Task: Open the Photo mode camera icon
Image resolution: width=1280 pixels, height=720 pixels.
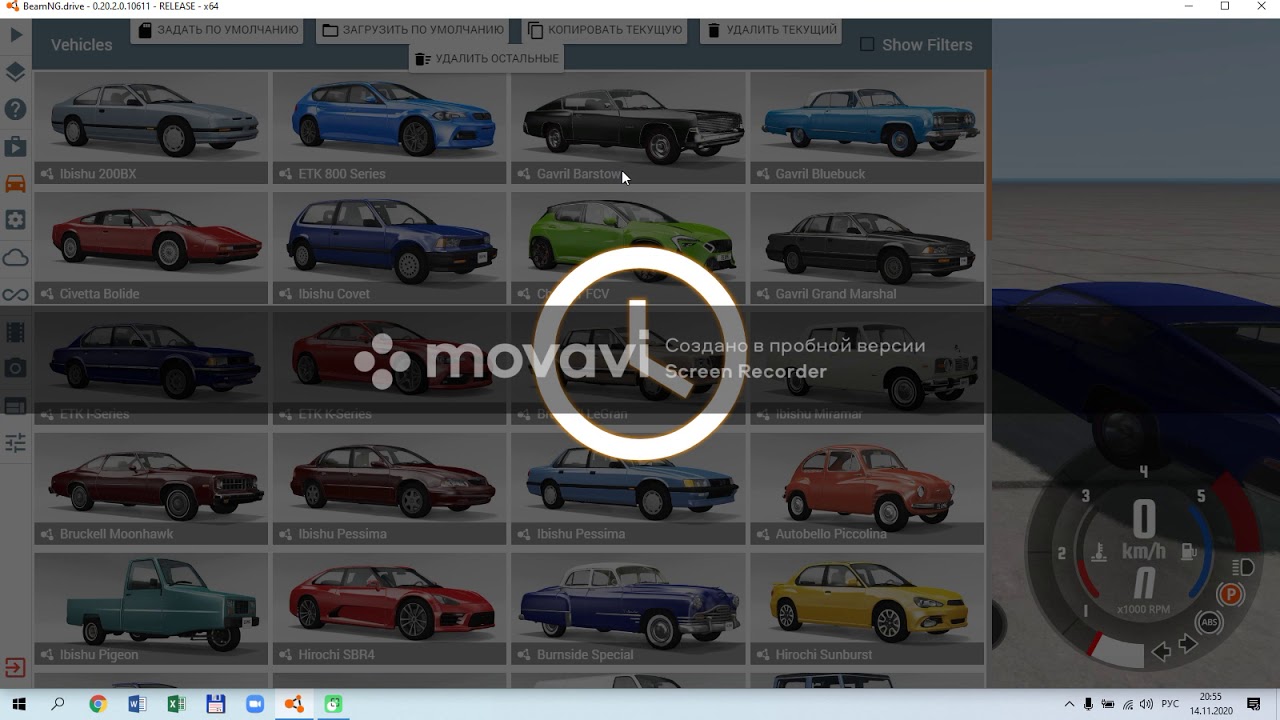Action: coord(16,368)
